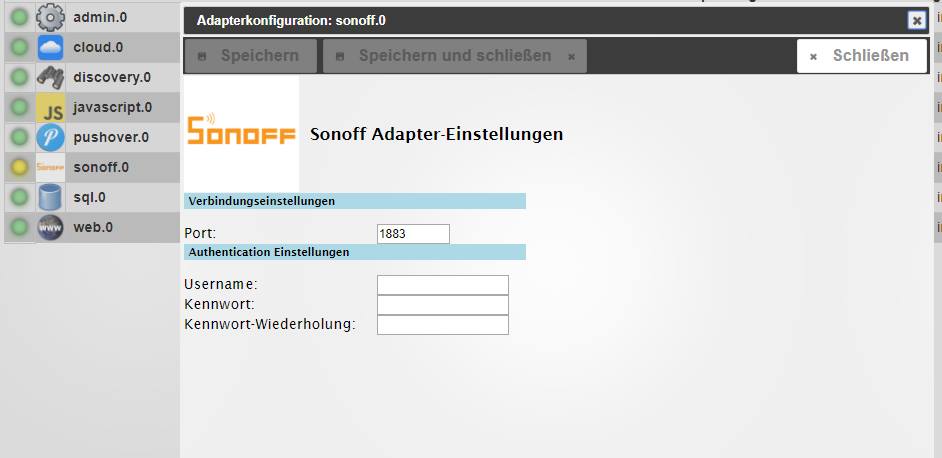Click the Schließen button
The height and width of the screenshot is (458, 942).
click(x=861, y=56)
